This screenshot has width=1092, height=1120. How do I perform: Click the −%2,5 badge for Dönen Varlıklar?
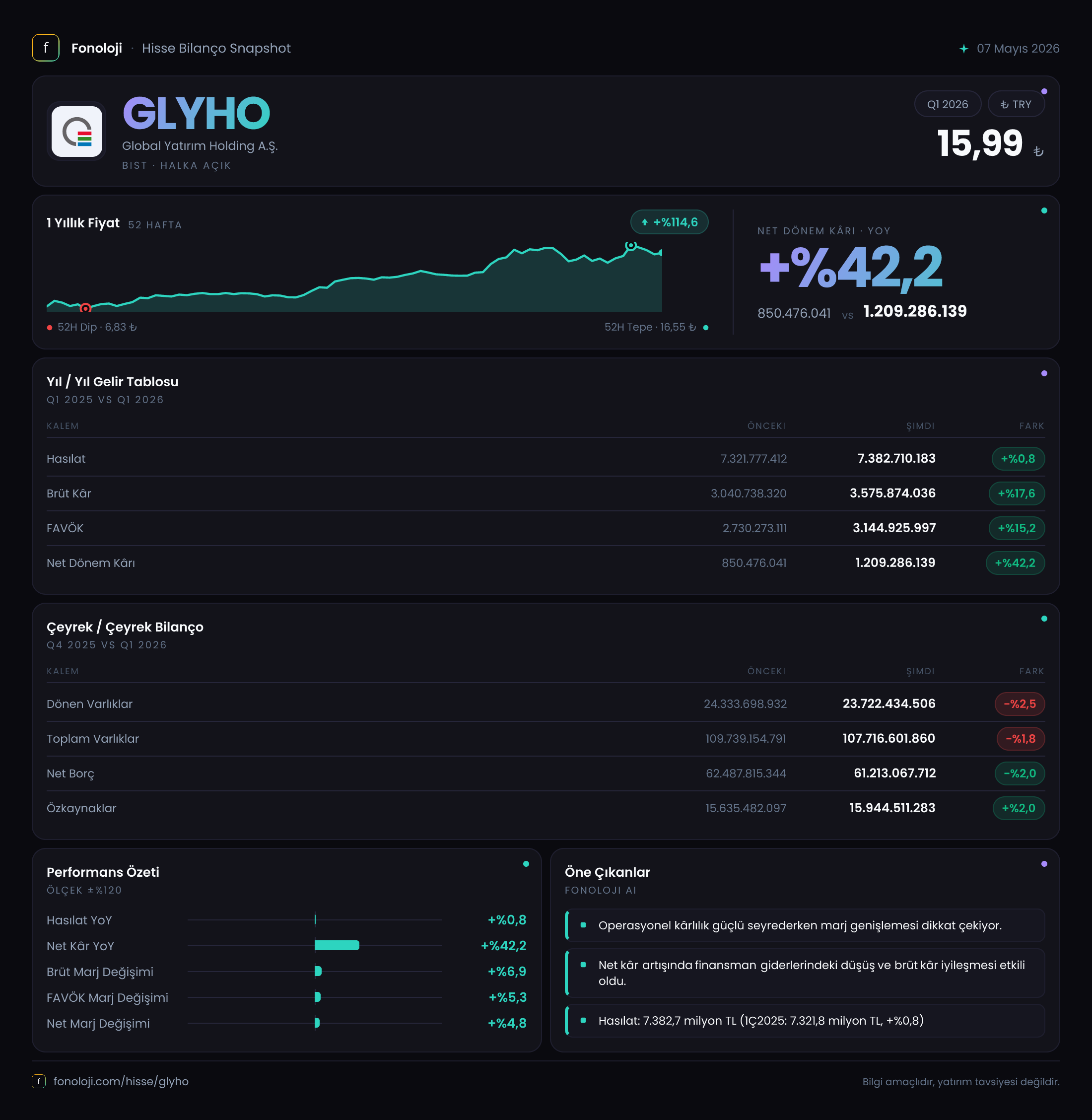1020,704
